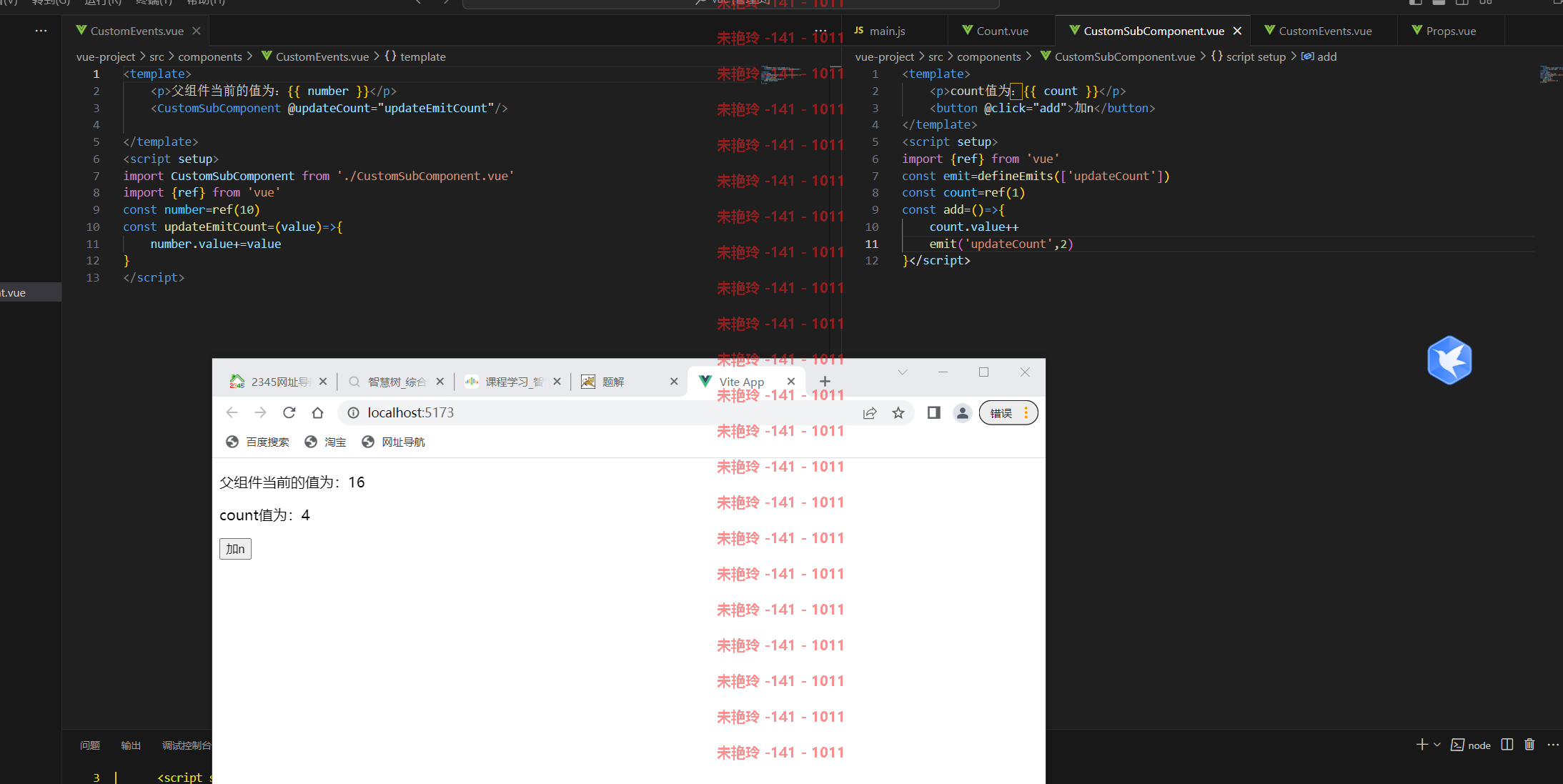Bookmark this page with the star icon
Viewport: 1563px width, 784px height.
pos(898,412)
